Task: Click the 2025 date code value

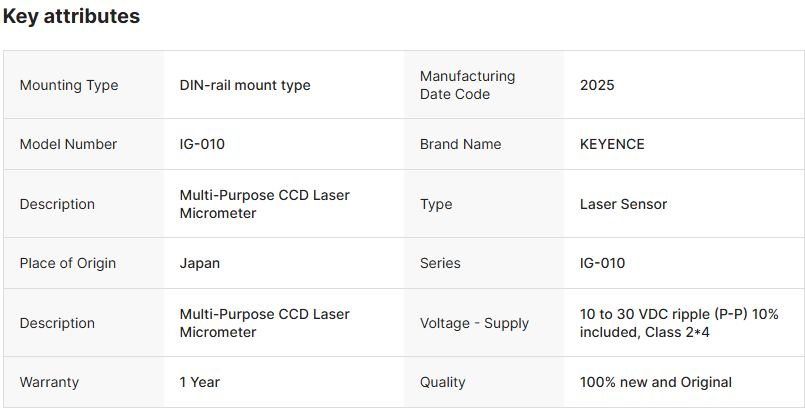Action: 597,85
